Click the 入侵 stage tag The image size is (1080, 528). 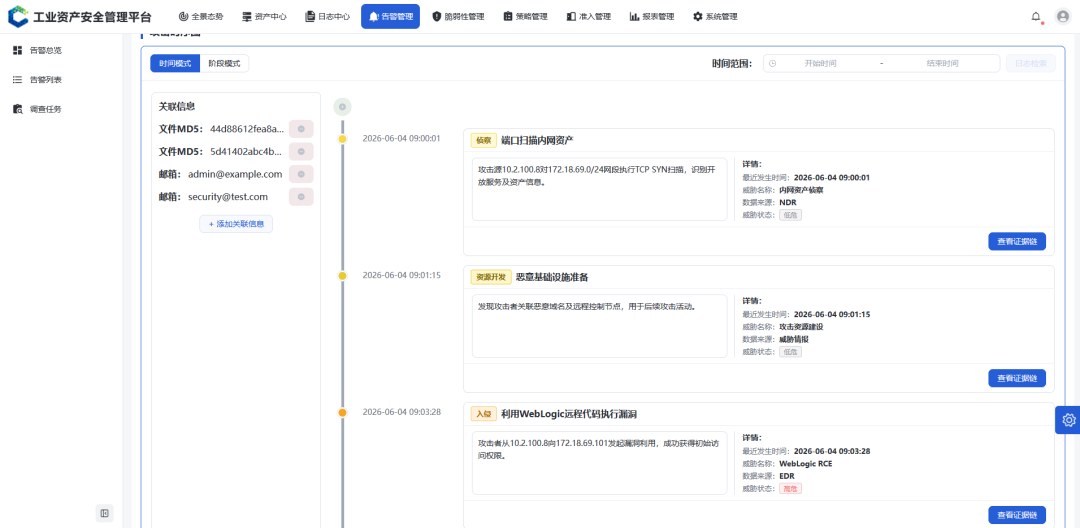point(484,414)
